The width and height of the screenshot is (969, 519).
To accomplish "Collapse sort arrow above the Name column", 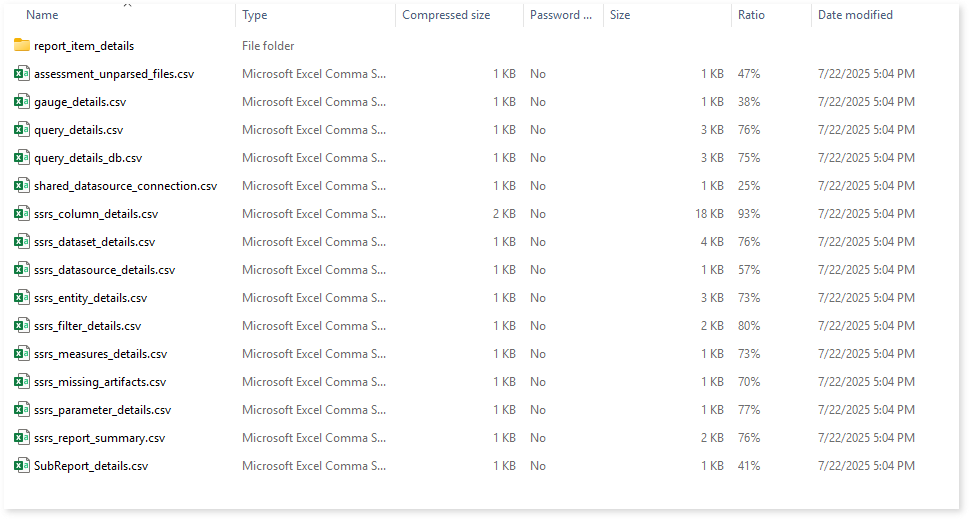I will pos(127,5).
